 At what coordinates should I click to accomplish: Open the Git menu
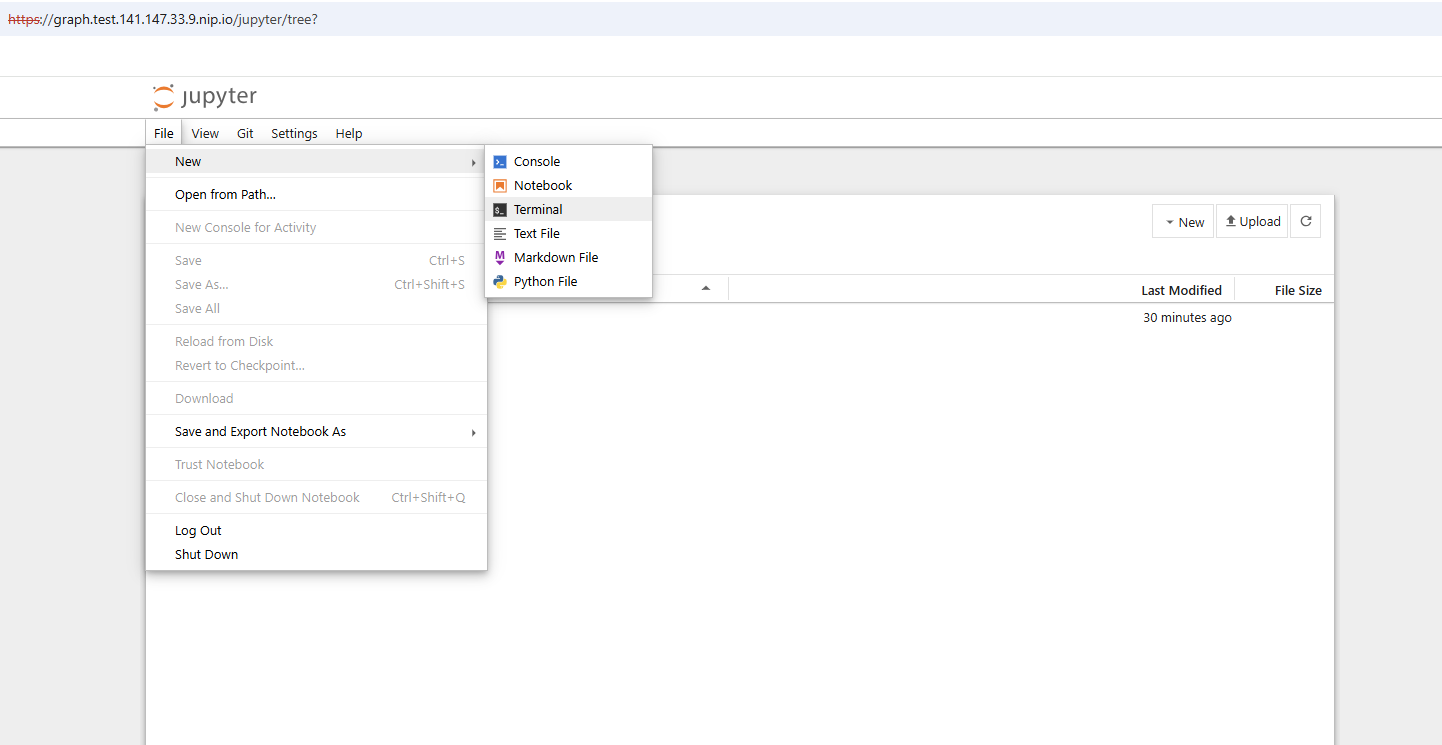(244, 133)
